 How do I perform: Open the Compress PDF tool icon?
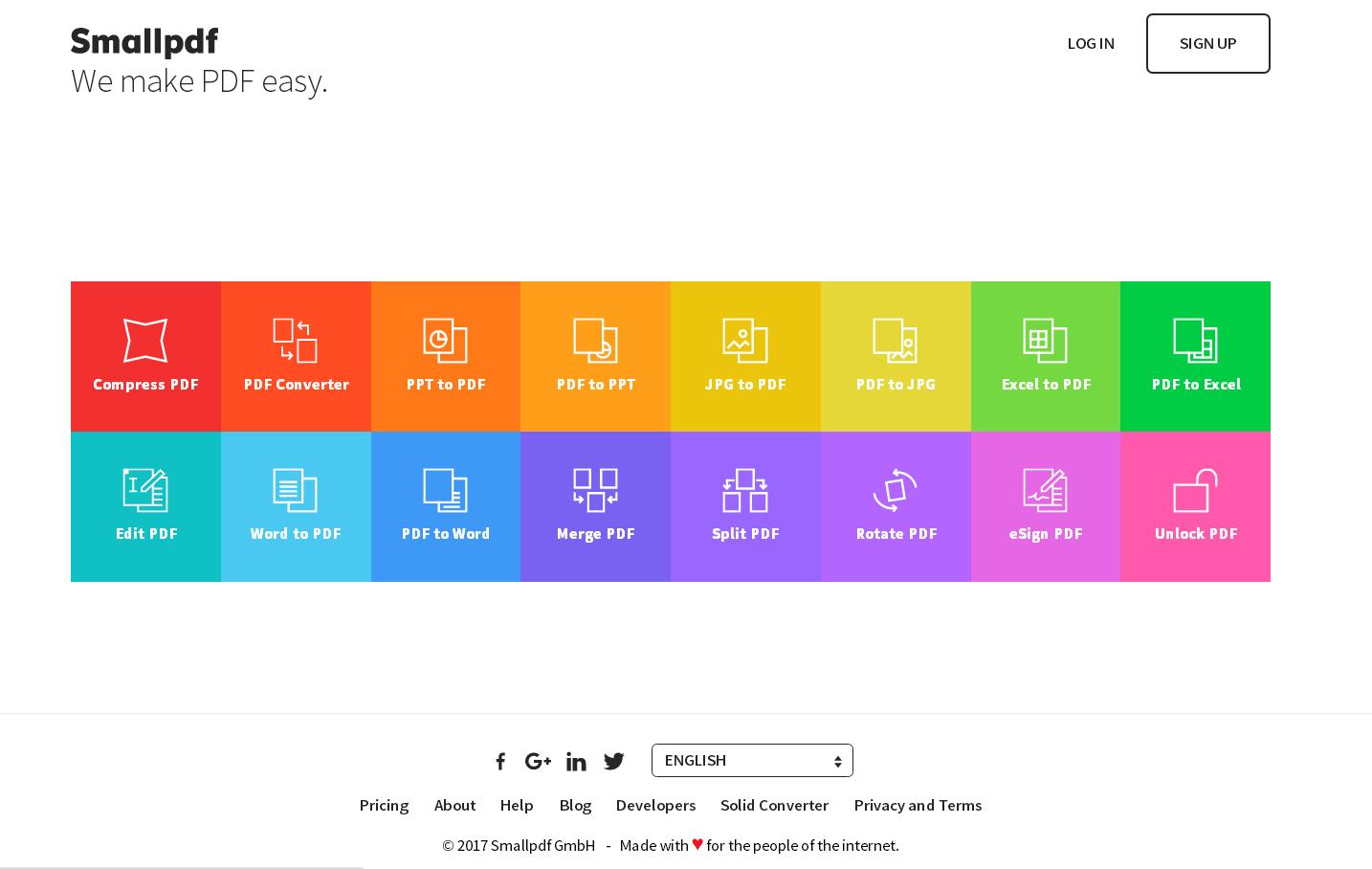coord(145,341)
